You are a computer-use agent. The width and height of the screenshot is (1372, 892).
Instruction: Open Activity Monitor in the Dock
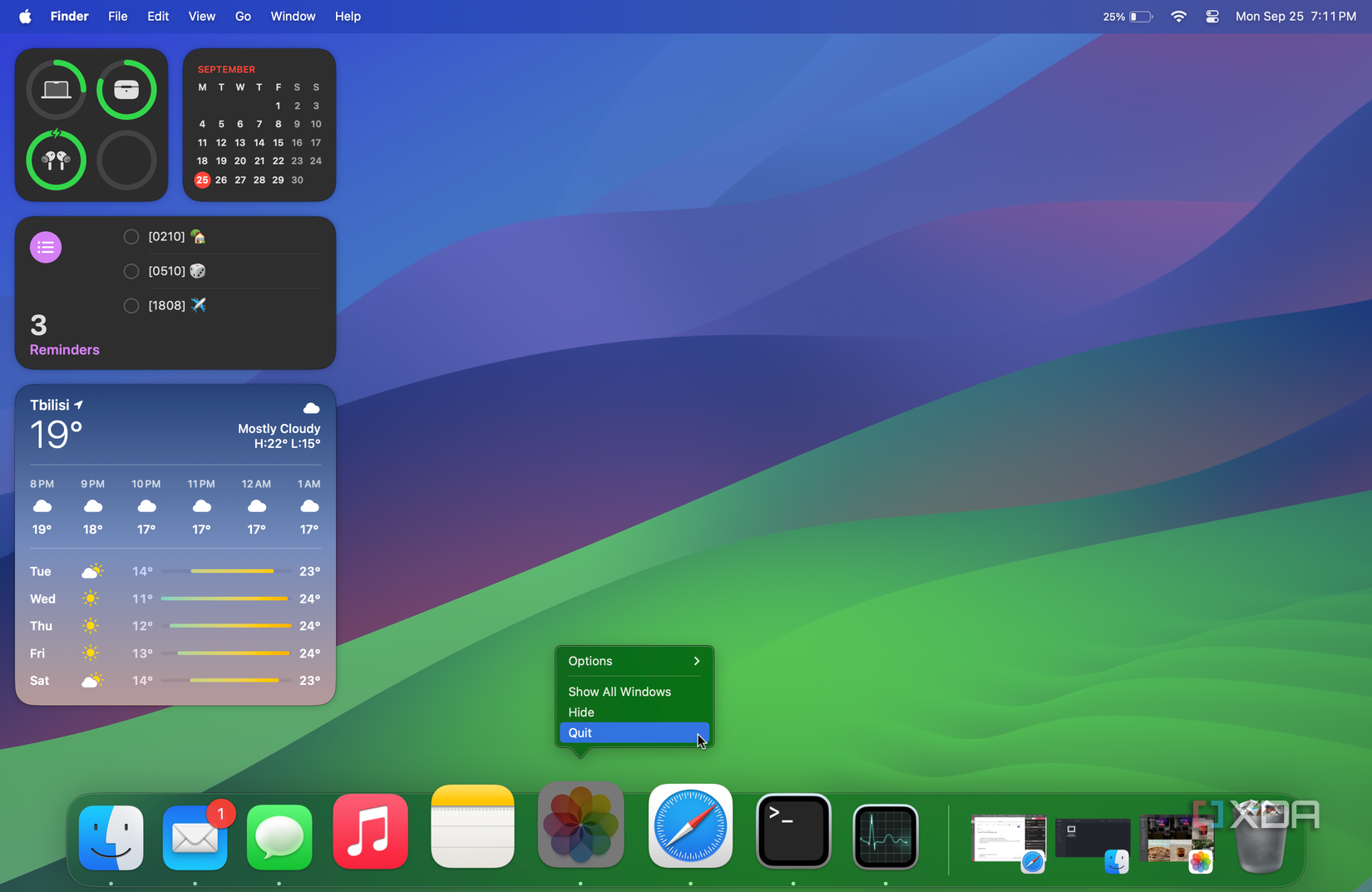[x=886, y=836]
